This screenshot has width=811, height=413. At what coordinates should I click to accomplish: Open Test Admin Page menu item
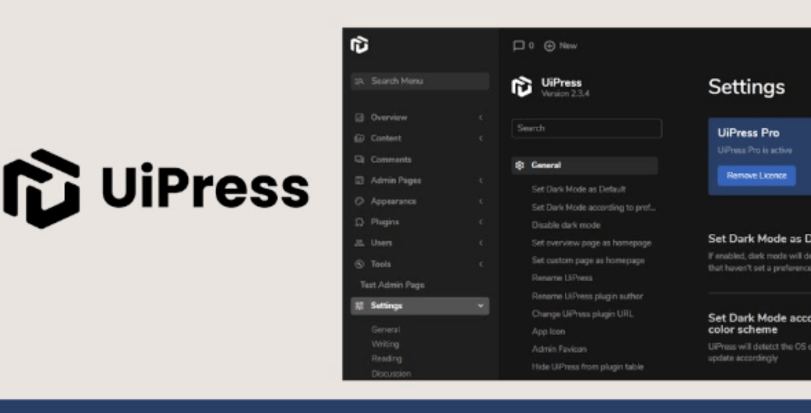tap(392, 285)
